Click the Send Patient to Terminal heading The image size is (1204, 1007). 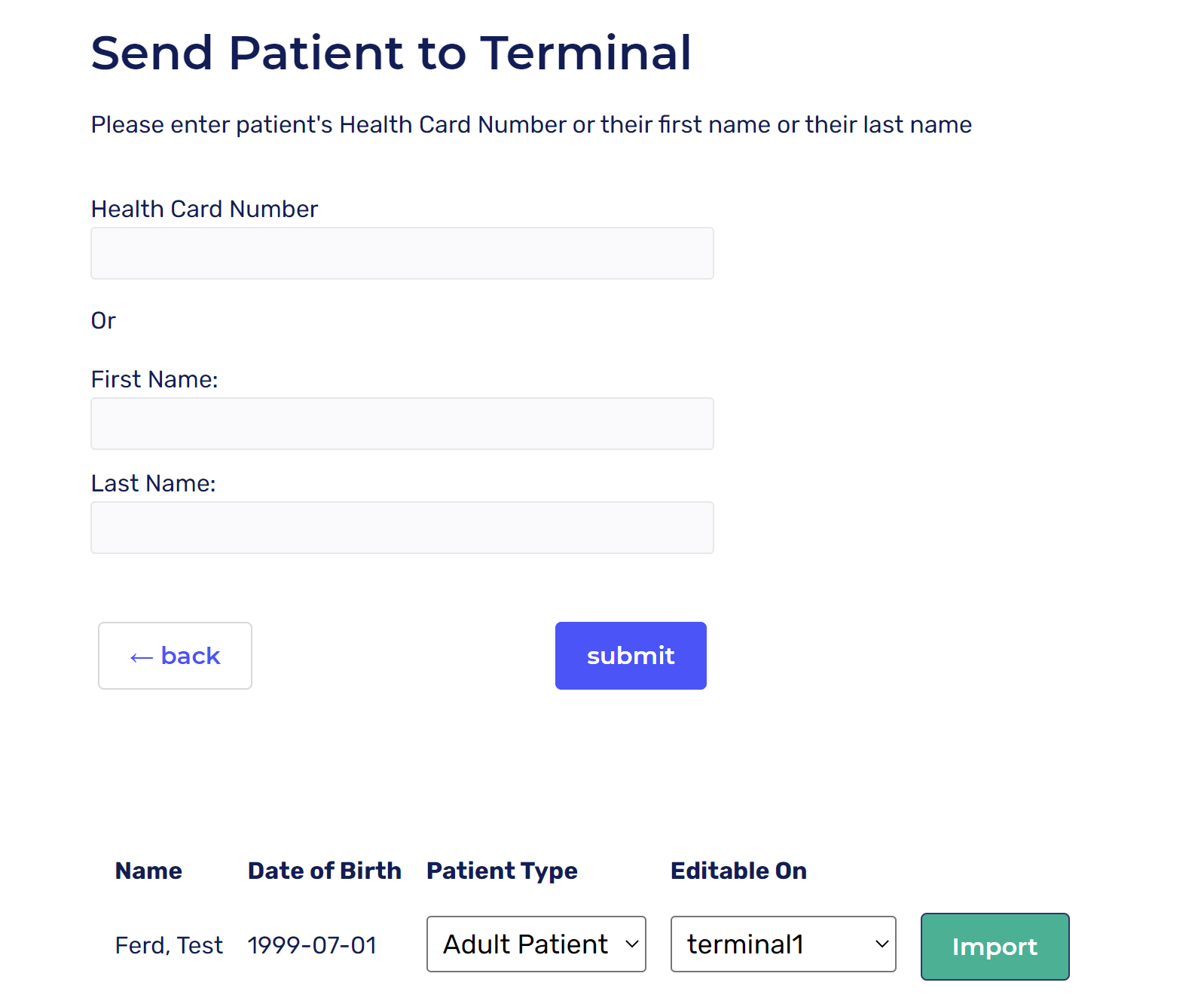coord(391,53)
